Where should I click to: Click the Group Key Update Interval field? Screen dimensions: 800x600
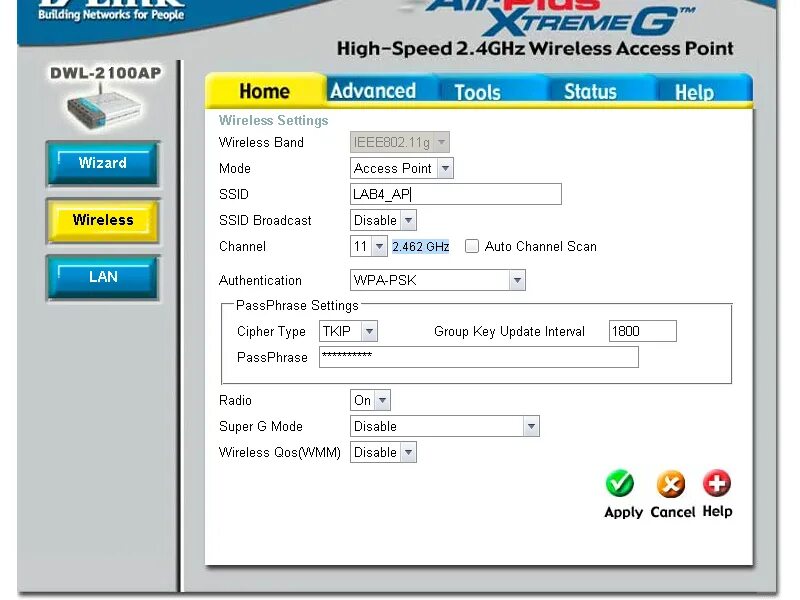pyautogui.click(x=643, y=332)
